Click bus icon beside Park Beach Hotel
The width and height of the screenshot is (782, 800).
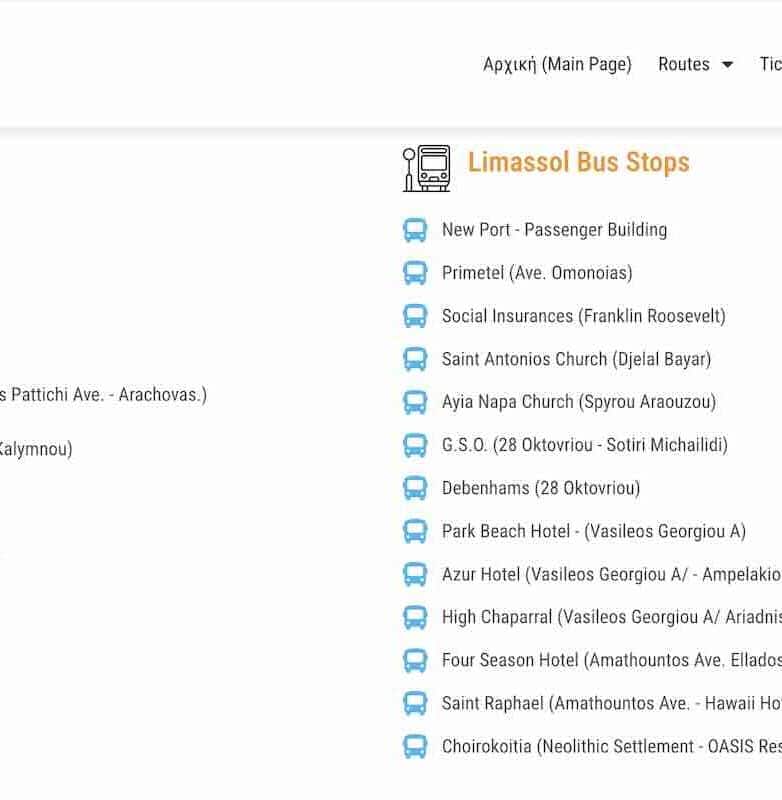point(415,531)
